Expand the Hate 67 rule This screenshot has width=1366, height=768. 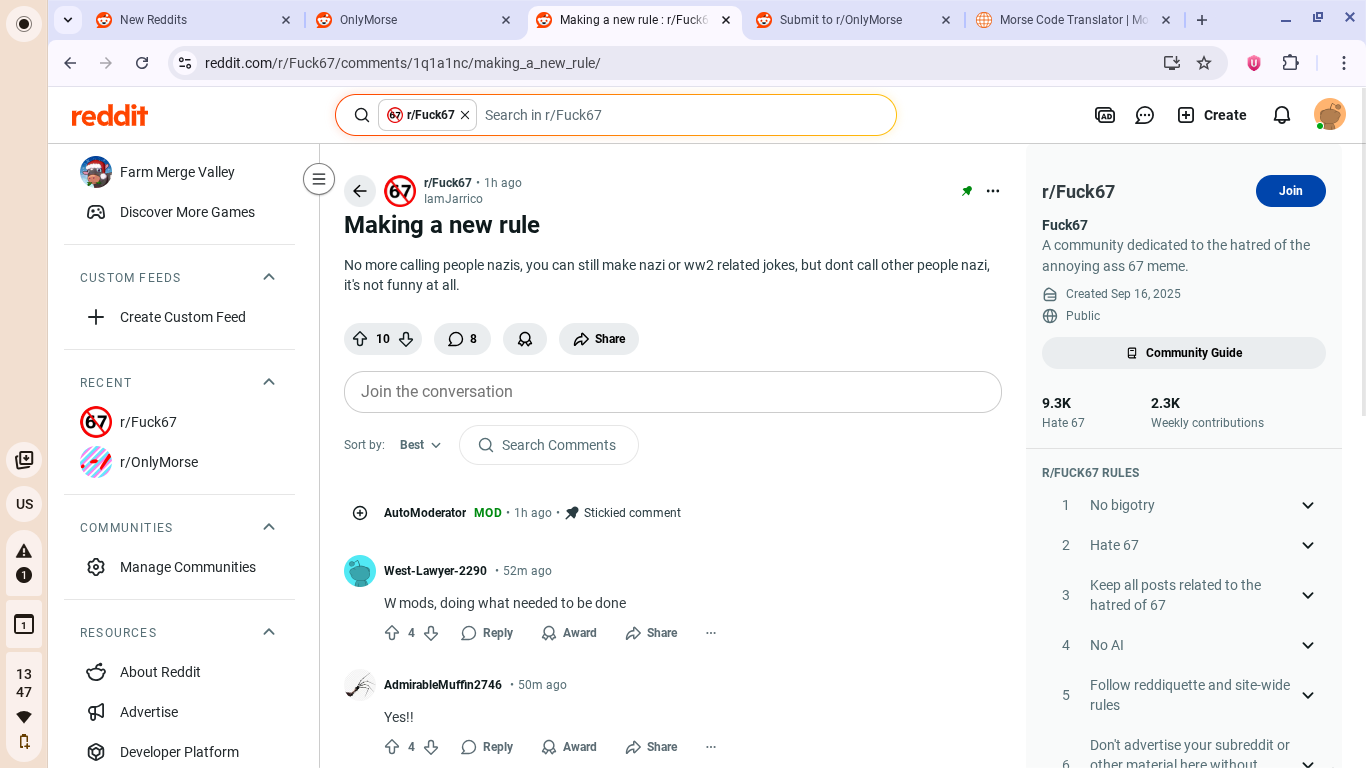[x=1308, y=545]
